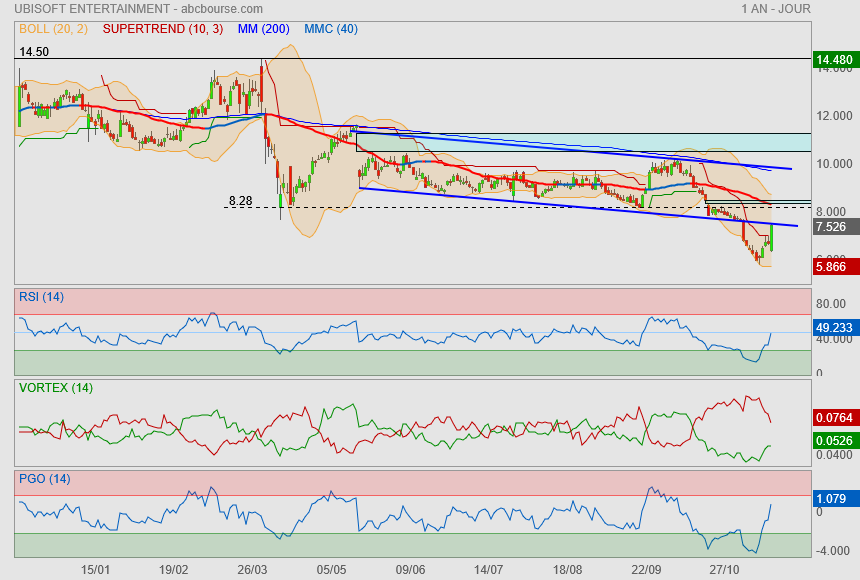This screenshot has height=580, width=860.
Task: Select the green 0.0526 vortex value tag
Action: coord(835,440)
